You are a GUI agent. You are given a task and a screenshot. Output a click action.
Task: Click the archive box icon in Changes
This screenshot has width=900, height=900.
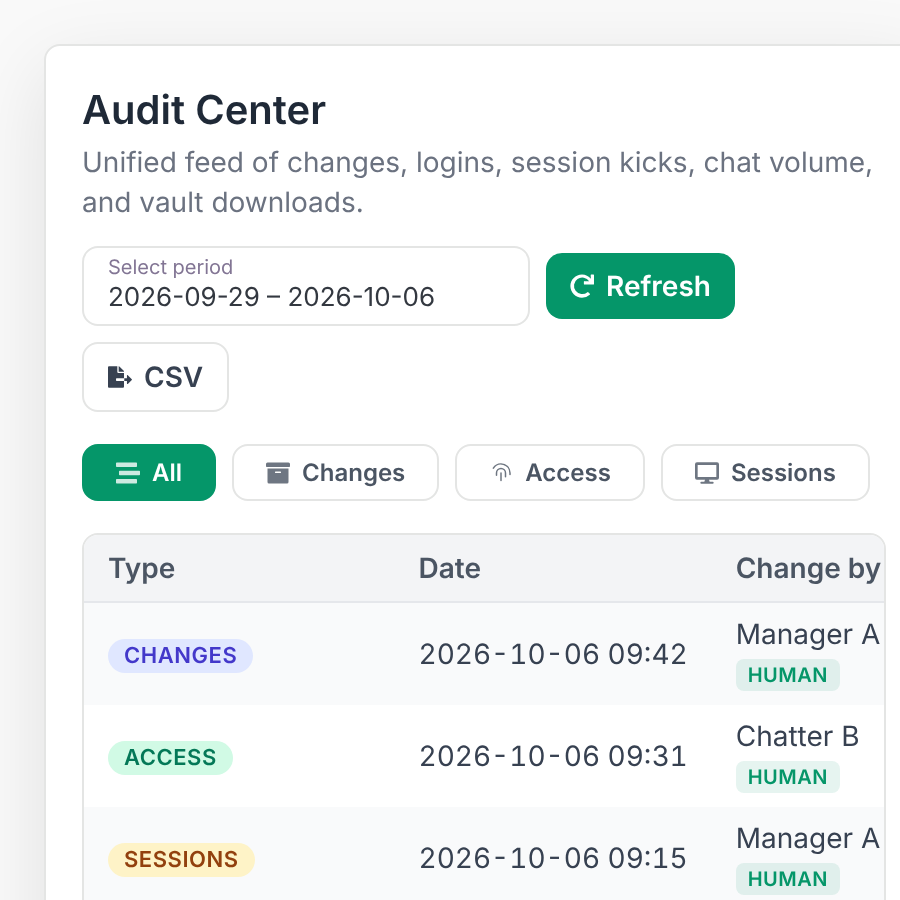click(x=278, y=473)
